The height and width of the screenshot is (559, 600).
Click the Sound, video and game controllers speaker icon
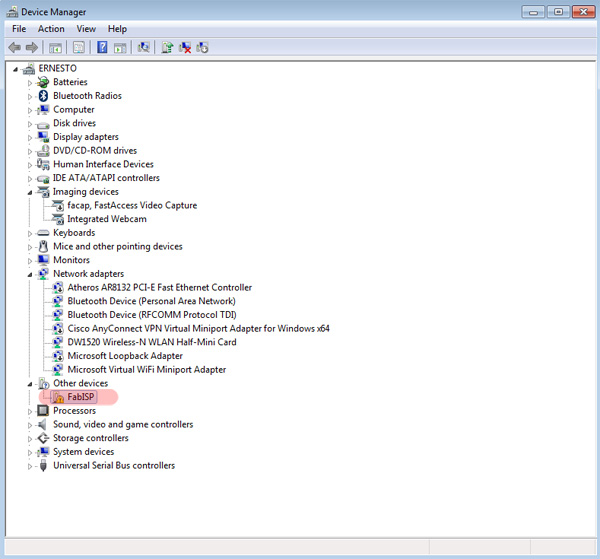pyautogui.click(x=42, y=424)
